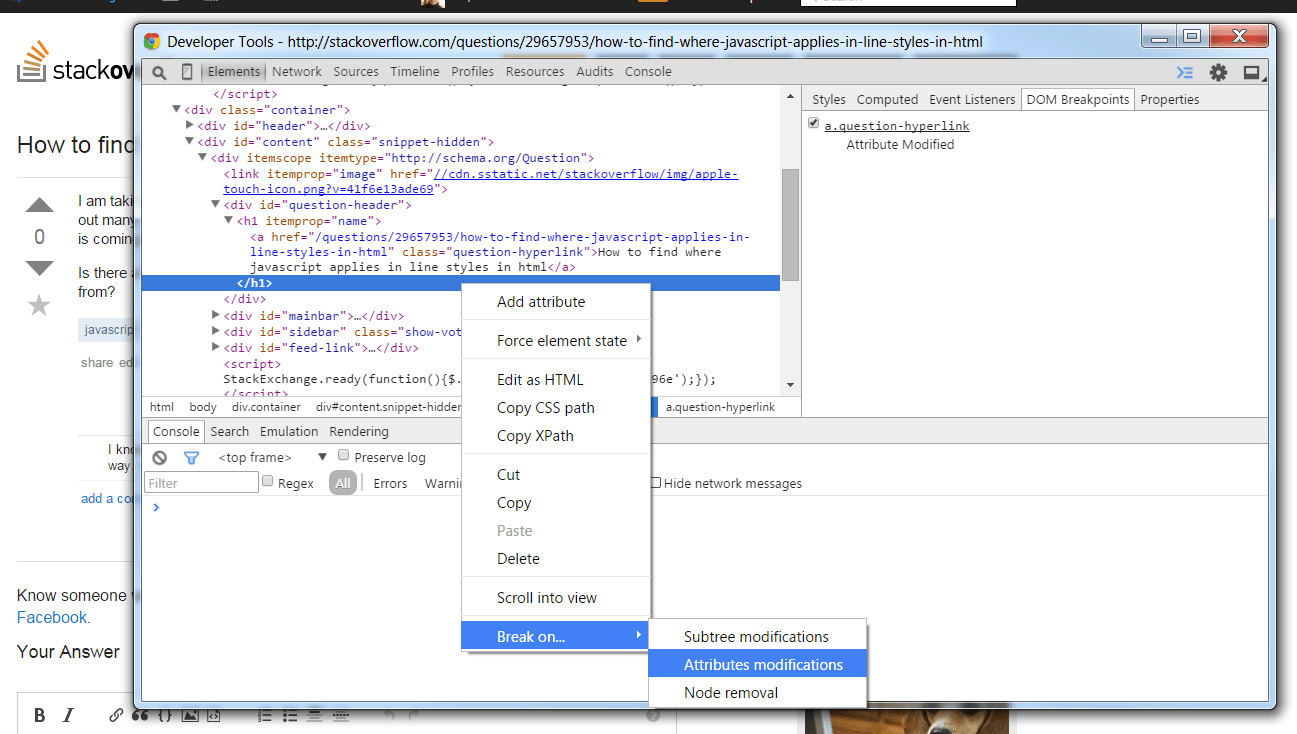Show the drawer console icon
This screenshot has height=734, width=1297.
coord(1185,72)
